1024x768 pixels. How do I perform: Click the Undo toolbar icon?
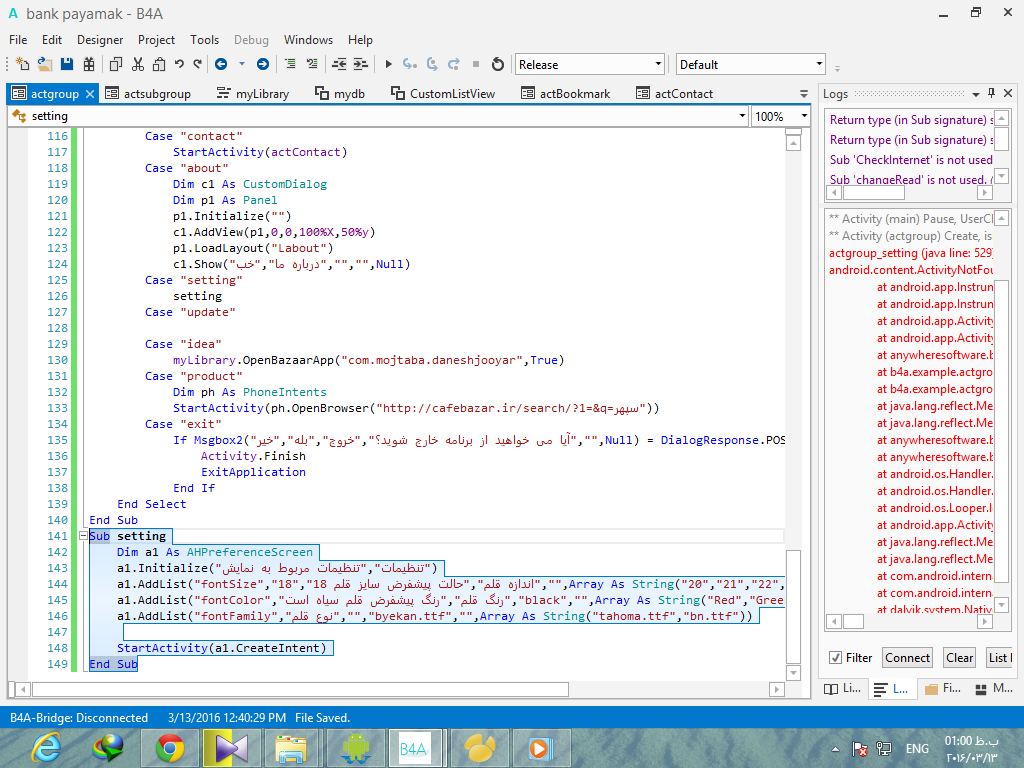[180, 64]
